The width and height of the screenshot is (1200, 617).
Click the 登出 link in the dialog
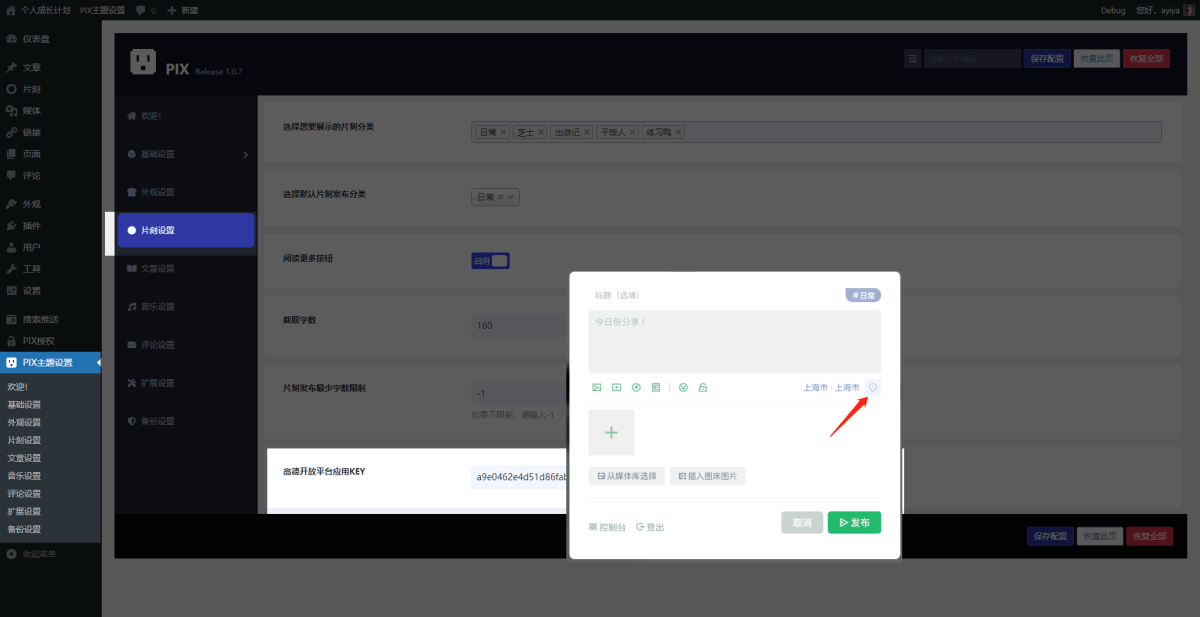pyautogui.click(x=650, y=527)
